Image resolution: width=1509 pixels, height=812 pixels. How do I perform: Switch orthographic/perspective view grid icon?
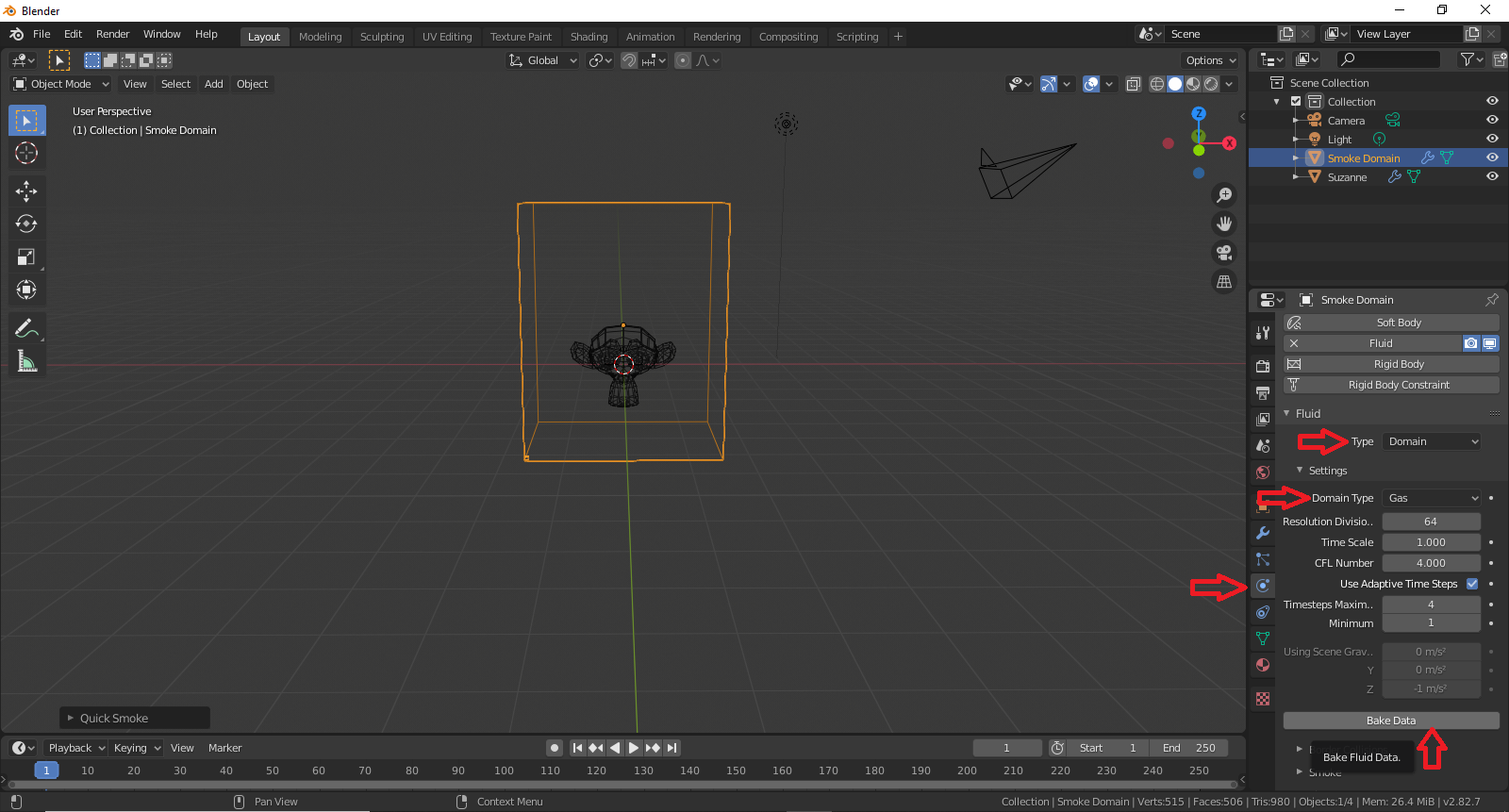click(1224, 281)
